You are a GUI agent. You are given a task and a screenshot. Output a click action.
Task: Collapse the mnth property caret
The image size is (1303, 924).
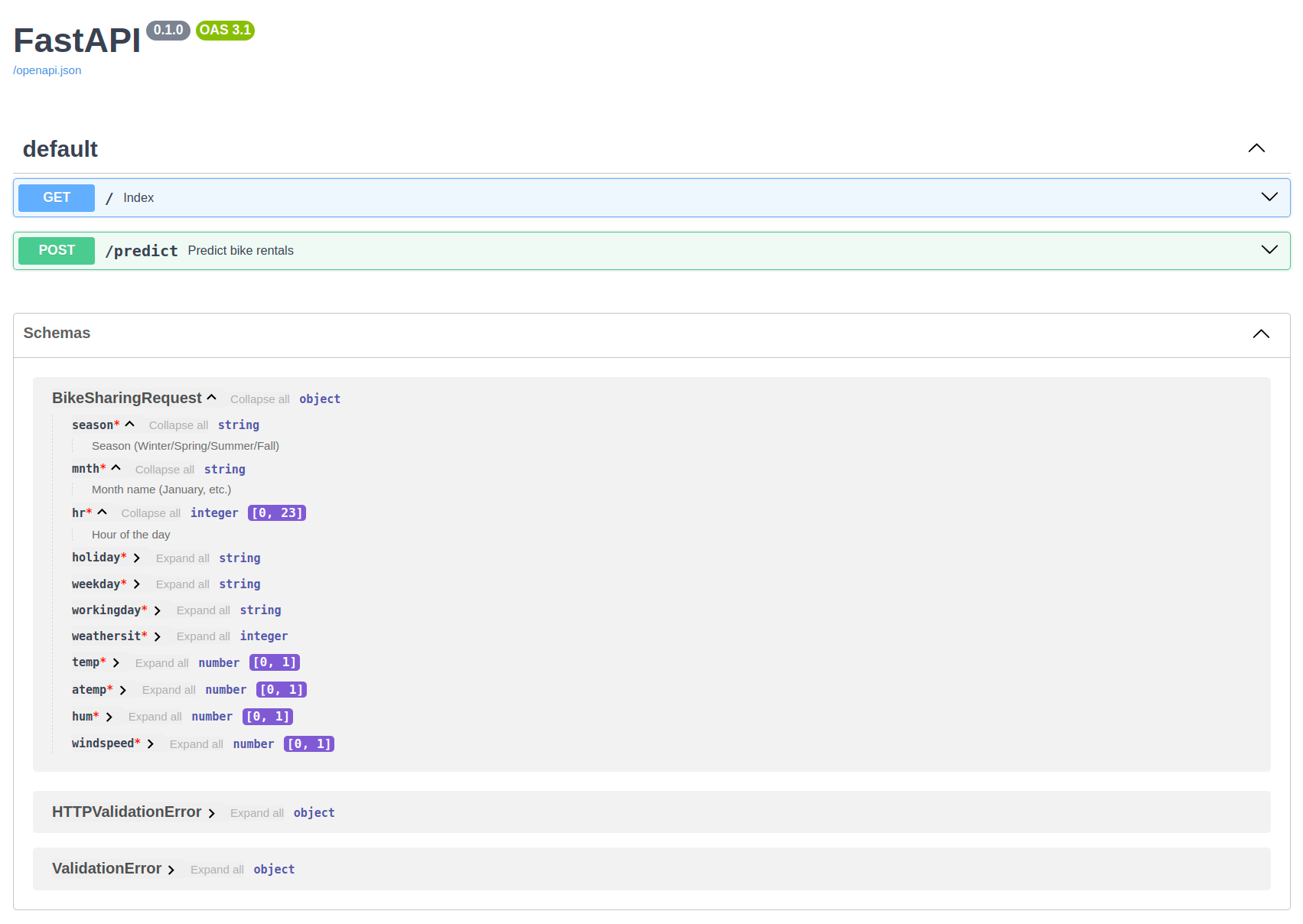[x=116, y=468]
